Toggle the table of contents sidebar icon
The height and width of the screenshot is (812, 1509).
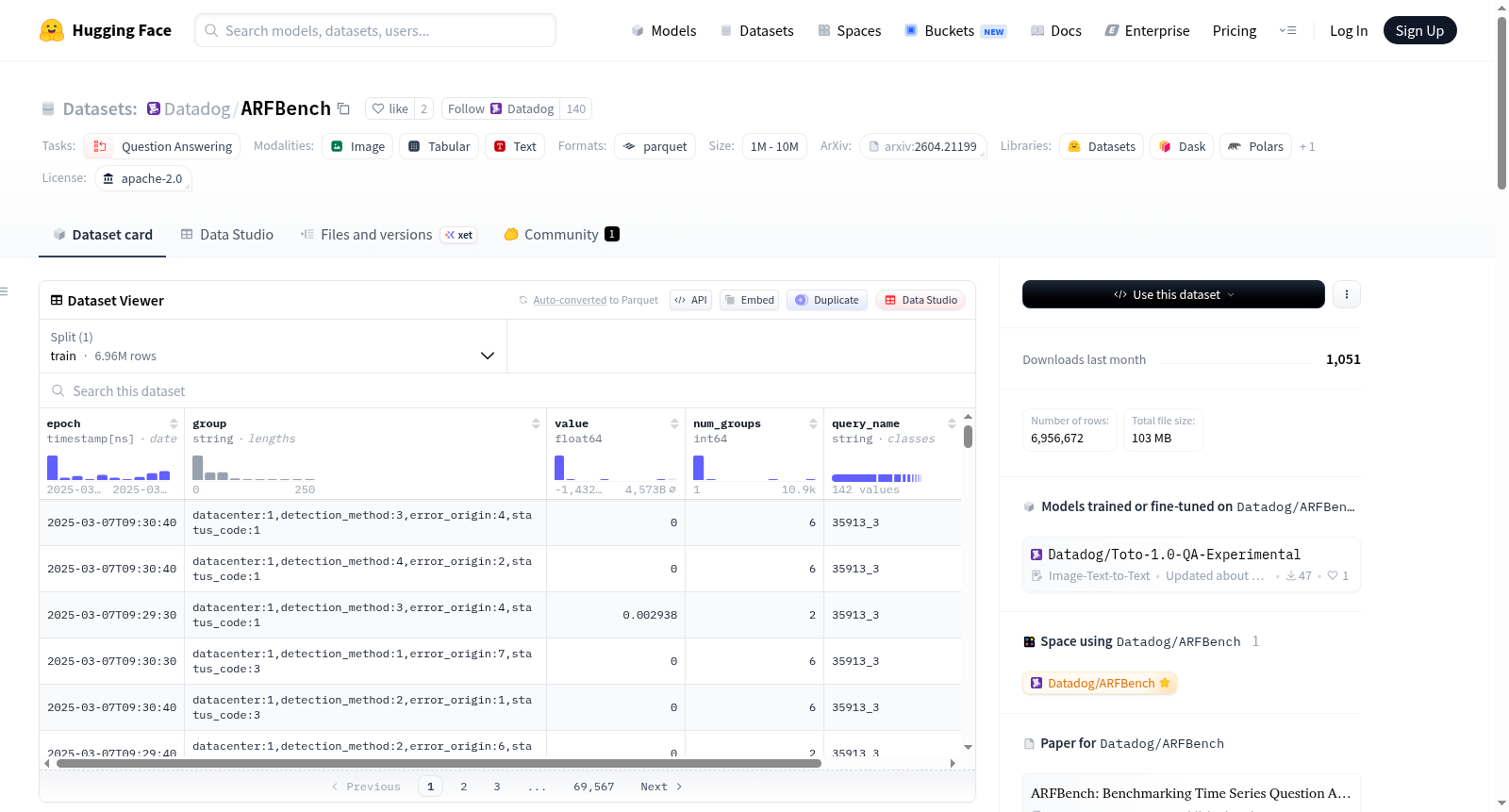[x=4, y=291]
